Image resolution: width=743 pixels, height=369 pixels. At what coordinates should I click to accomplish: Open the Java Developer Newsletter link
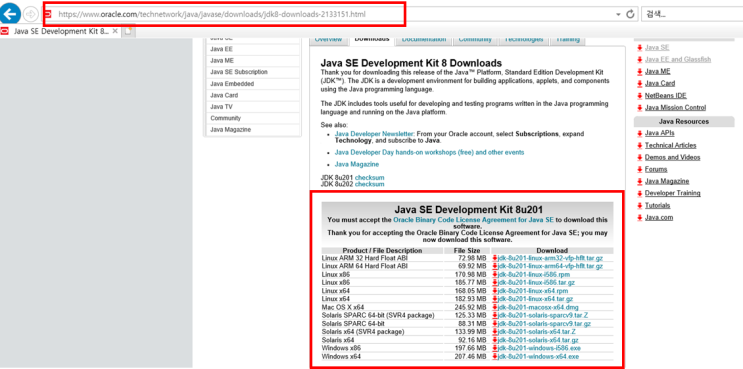(374, 134)
